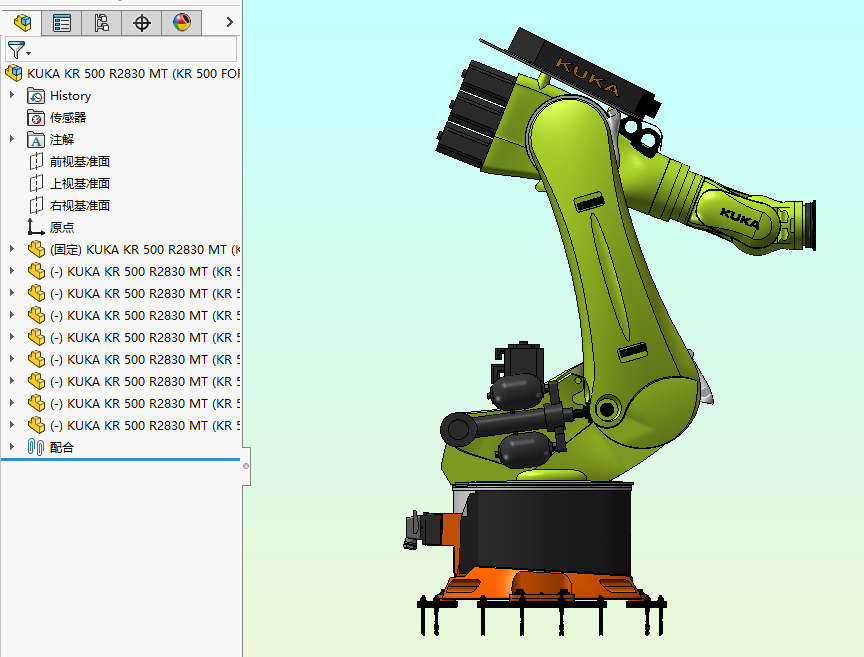Open the ConfigurationManager tab
Viewport: 864px width, 657px height.
coord(101,23)
